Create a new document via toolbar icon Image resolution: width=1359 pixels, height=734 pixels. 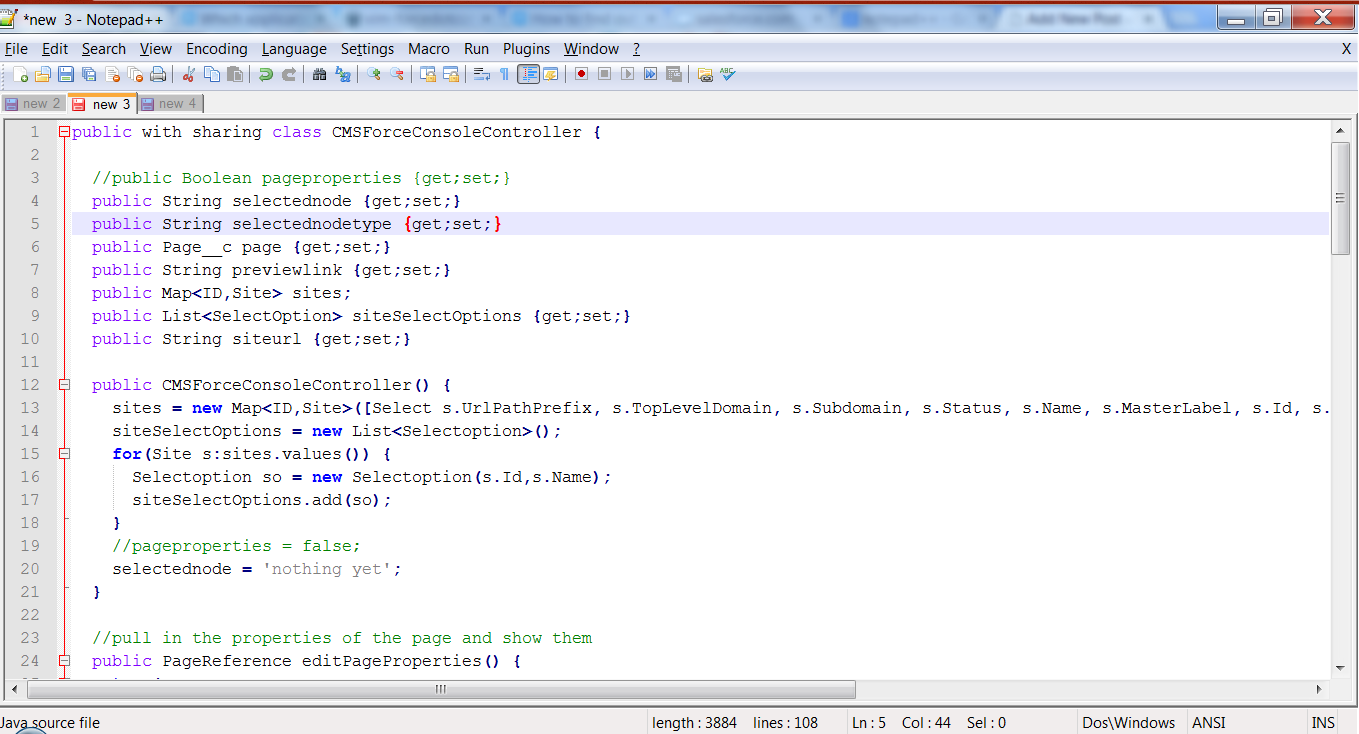click(20, 74)
